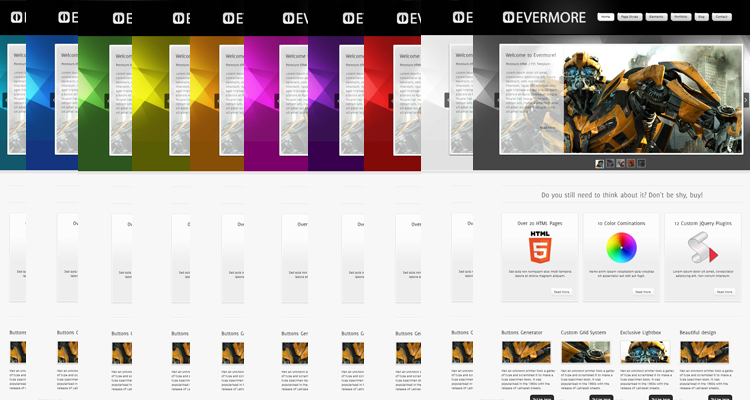750x400 pixels.
Task: Click the 'Welcome to Evermore!' heading
Action: 531,55
